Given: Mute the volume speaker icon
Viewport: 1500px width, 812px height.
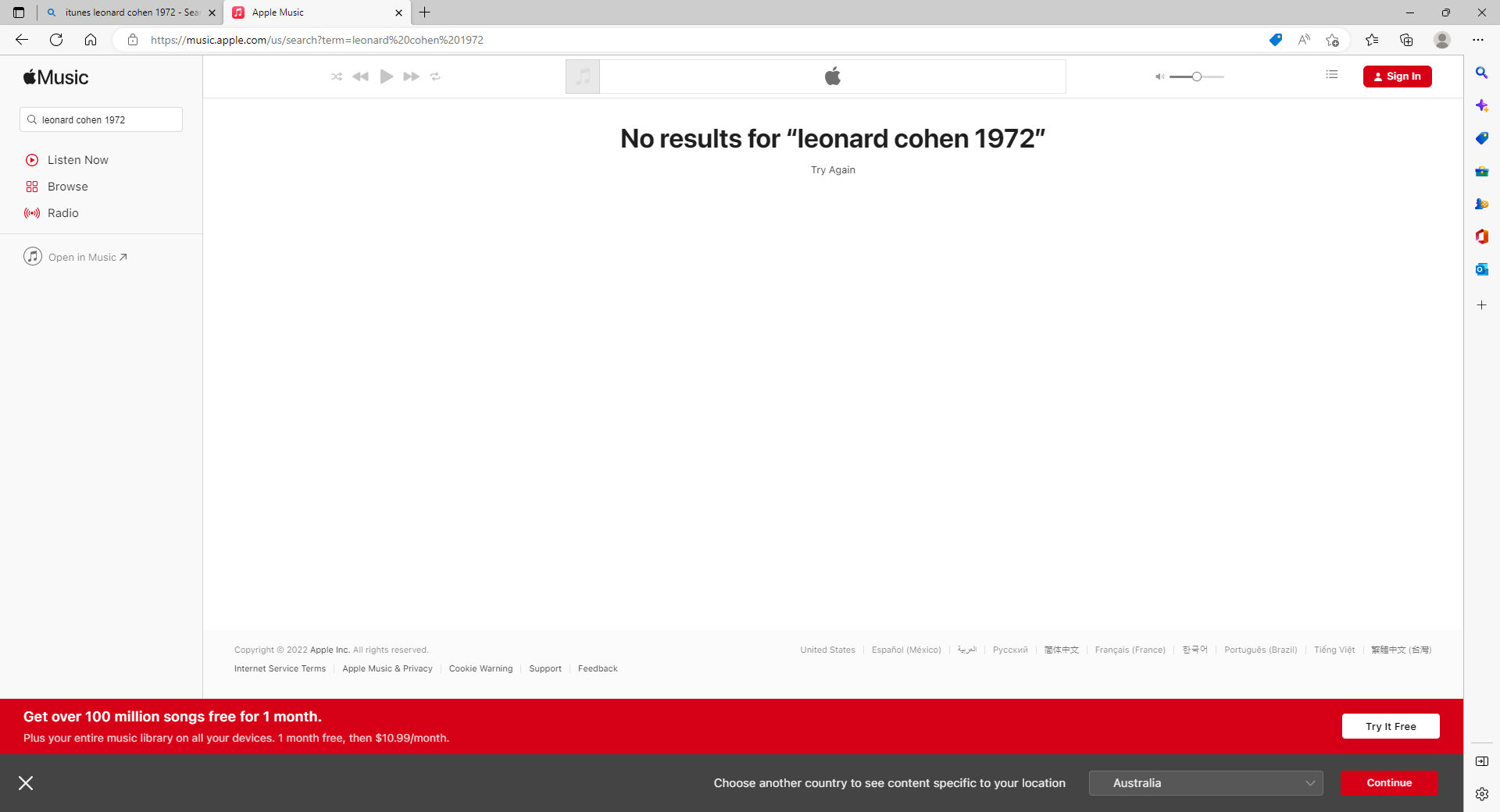Looking at the screenshot, I should point(1160,77).
